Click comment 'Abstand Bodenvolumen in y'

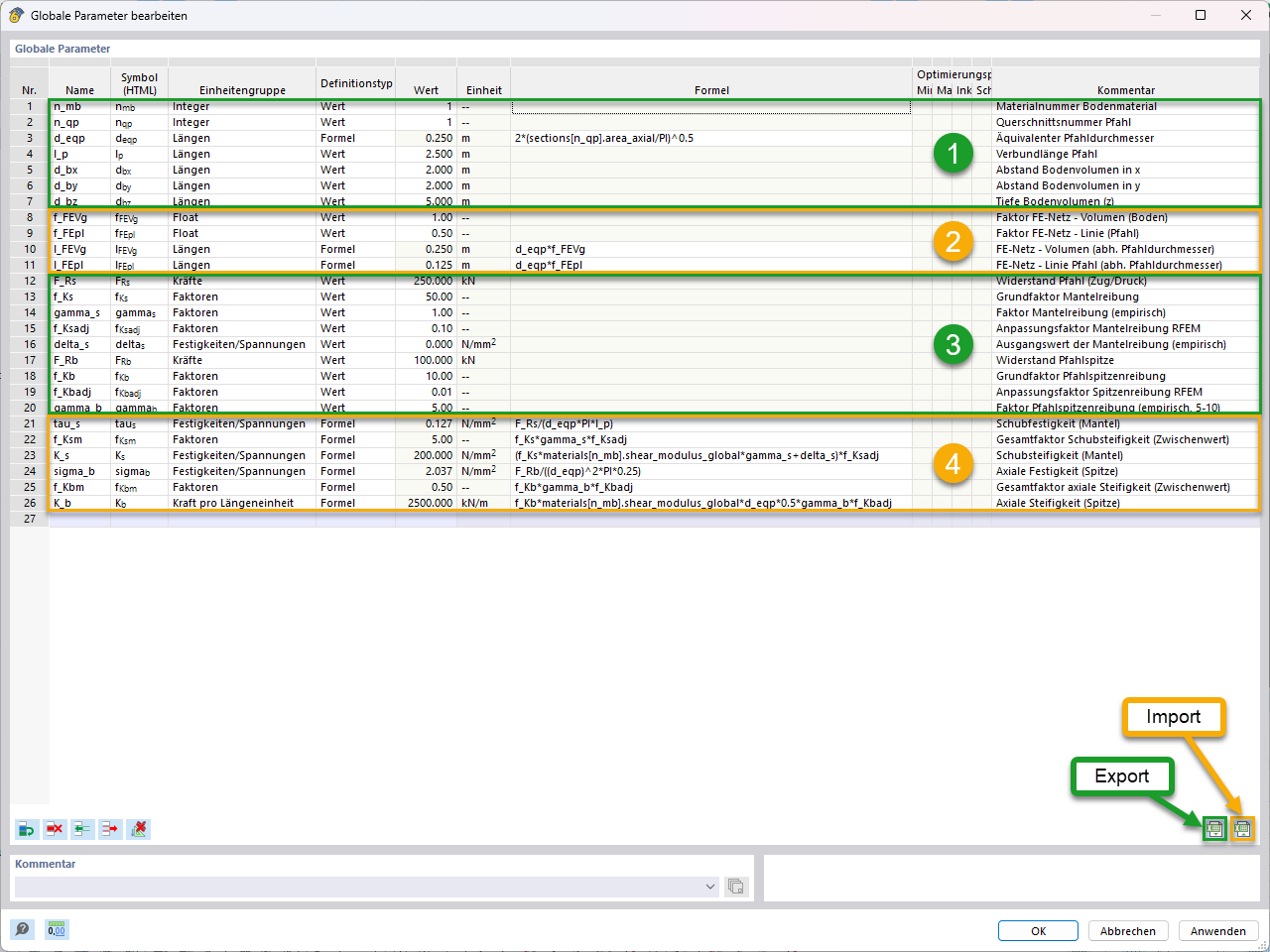click(1068, 185)
